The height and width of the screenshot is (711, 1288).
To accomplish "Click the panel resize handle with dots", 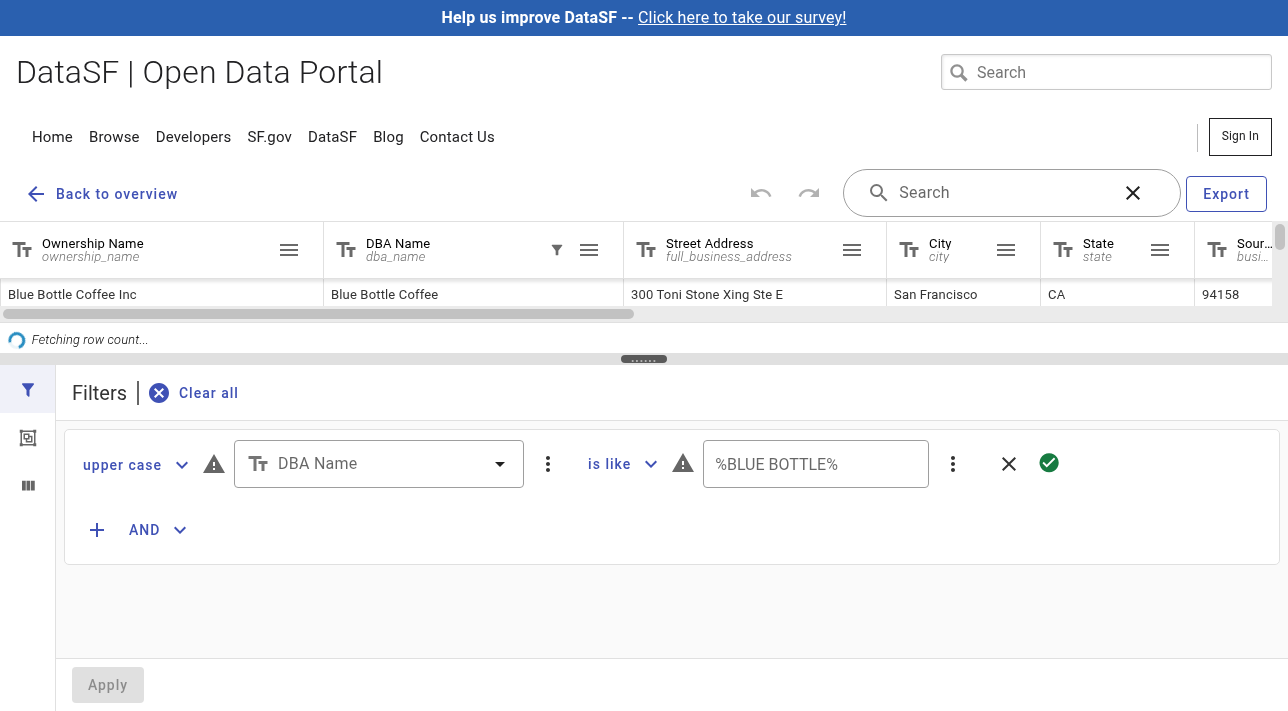I will tap(644, 359).
